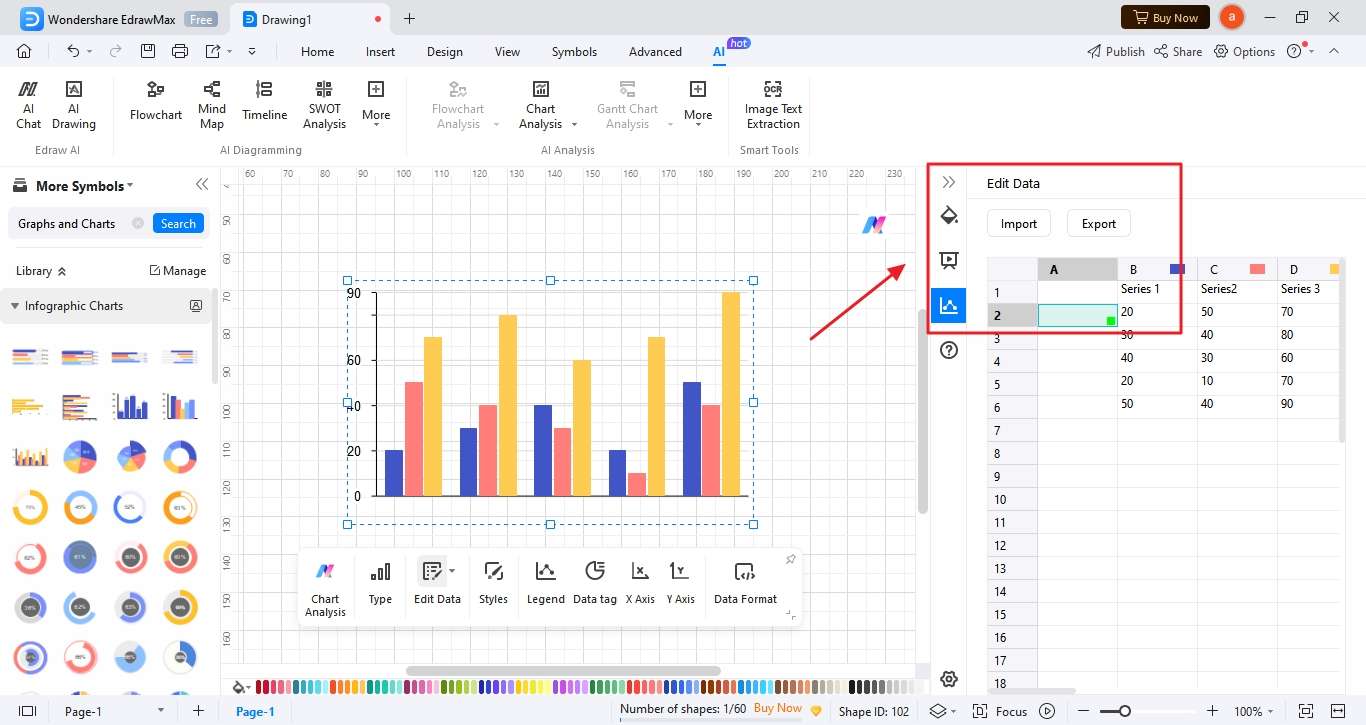This screenshot has width=1366, height=725.
Task: Open the presentation panel icon
Action: pos(949,260)
